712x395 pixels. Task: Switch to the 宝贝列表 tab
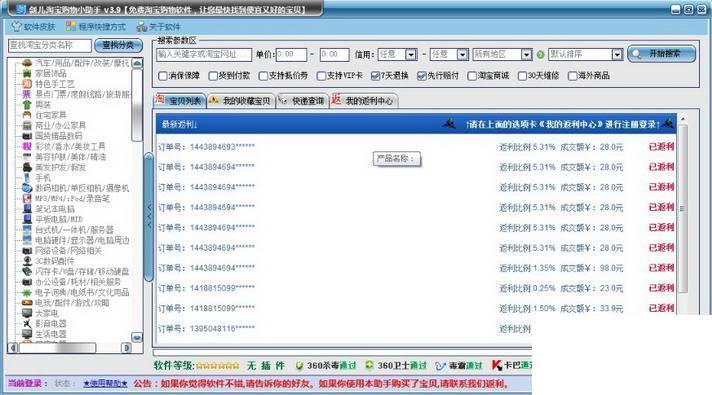180,100
